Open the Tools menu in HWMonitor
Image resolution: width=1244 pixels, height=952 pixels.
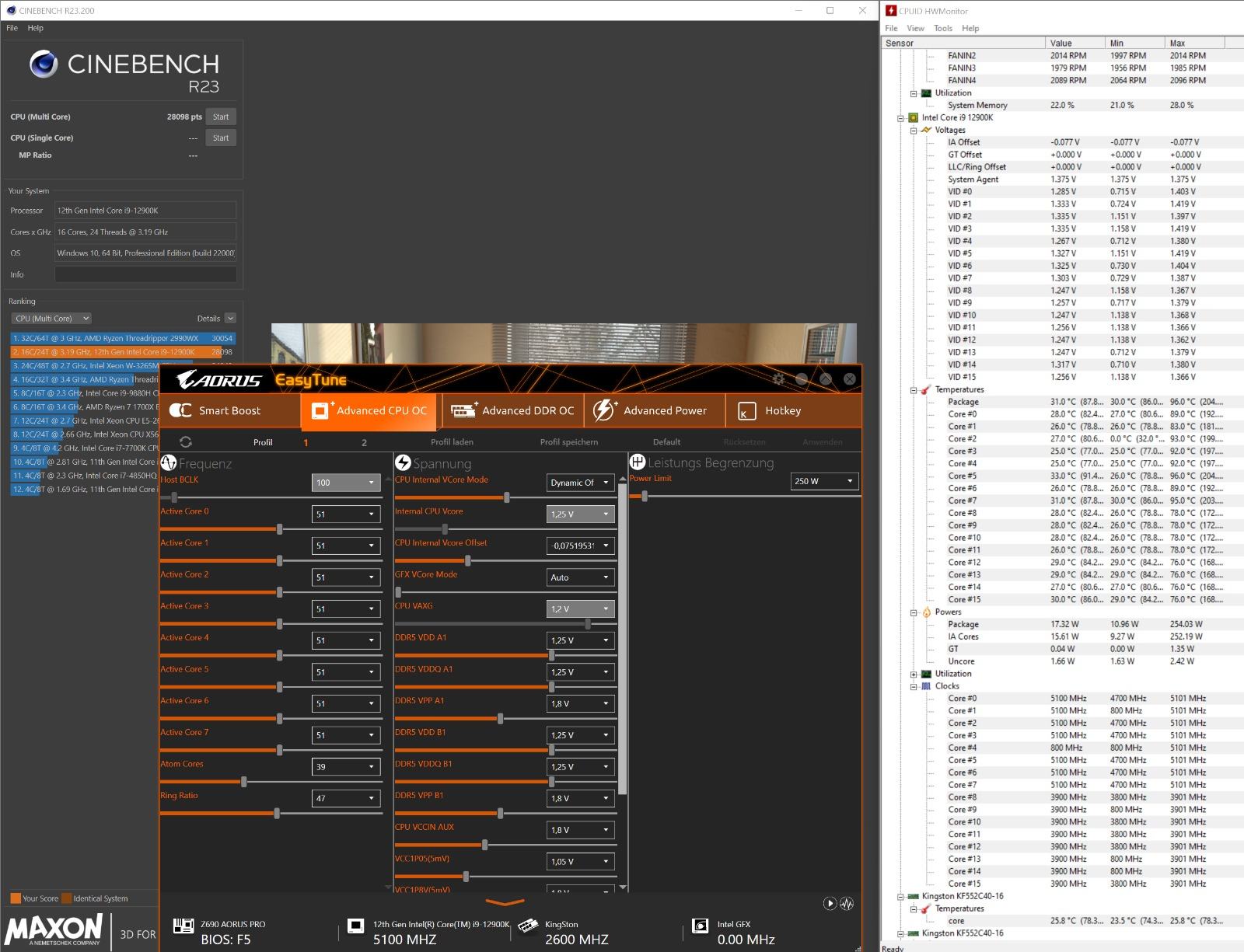(943, 28)
